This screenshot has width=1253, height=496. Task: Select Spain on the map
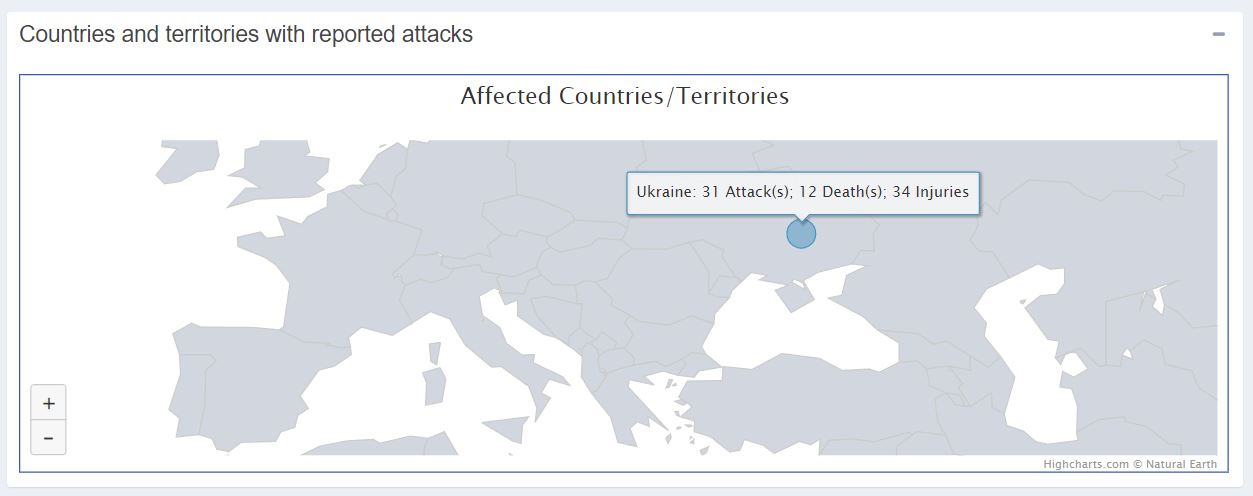(x=250, y=385)
